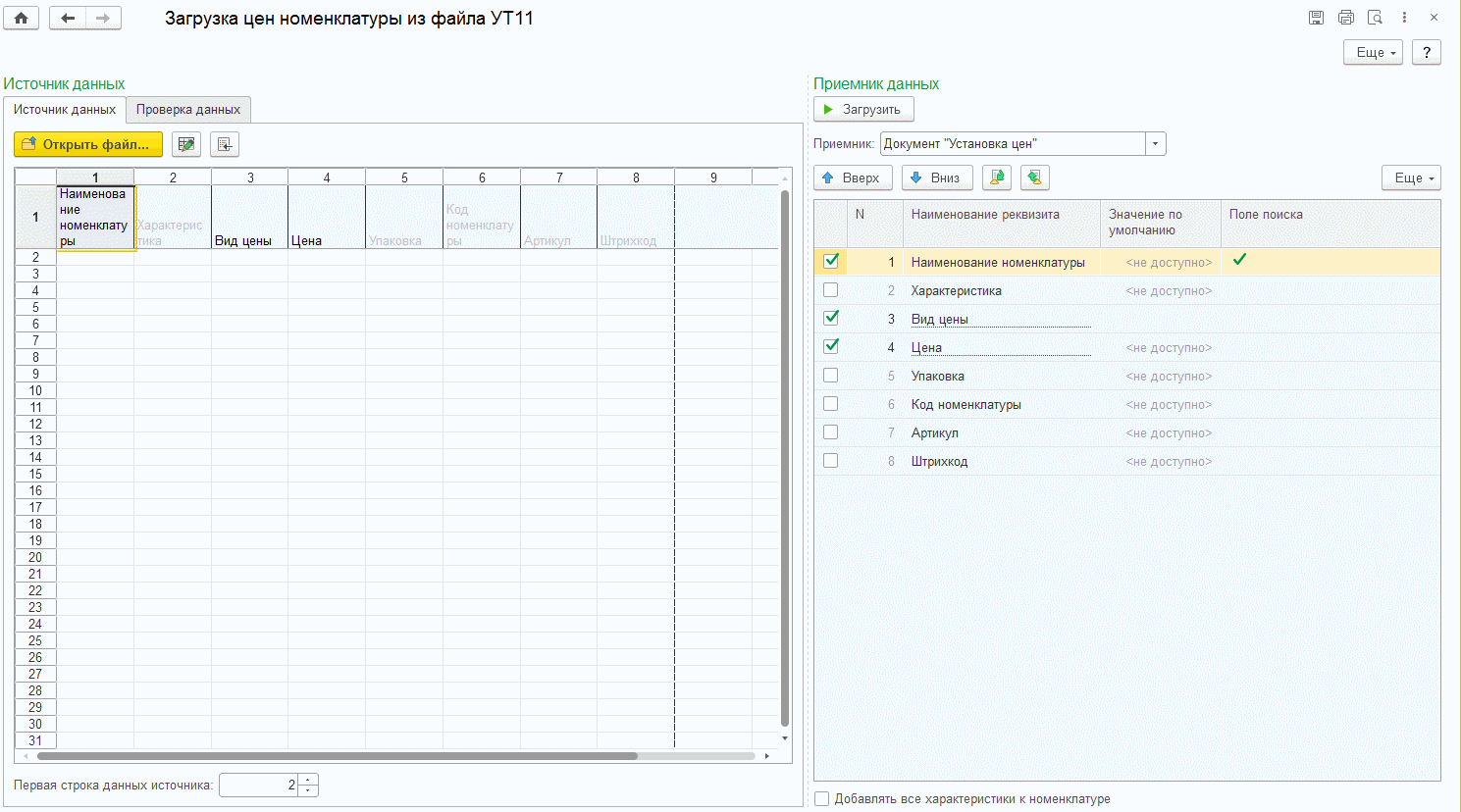
Task: Uncheck the Цена row checkbox
Action: (x=831, y=346)
